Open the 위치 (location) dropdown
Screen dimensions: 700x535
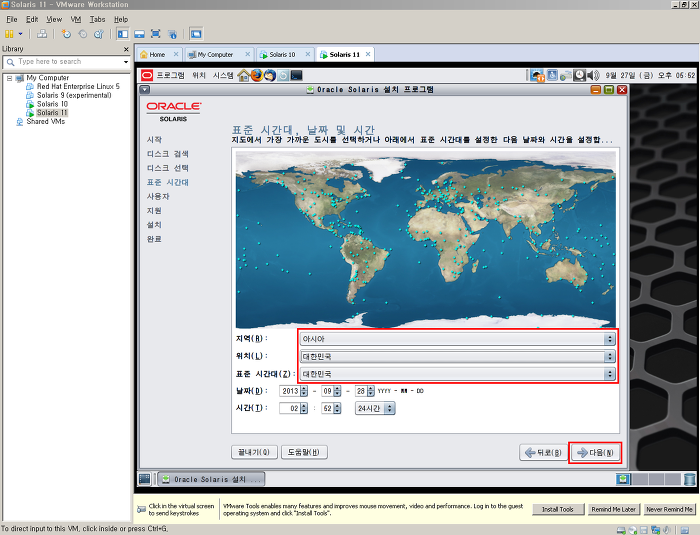click(458, 356)
